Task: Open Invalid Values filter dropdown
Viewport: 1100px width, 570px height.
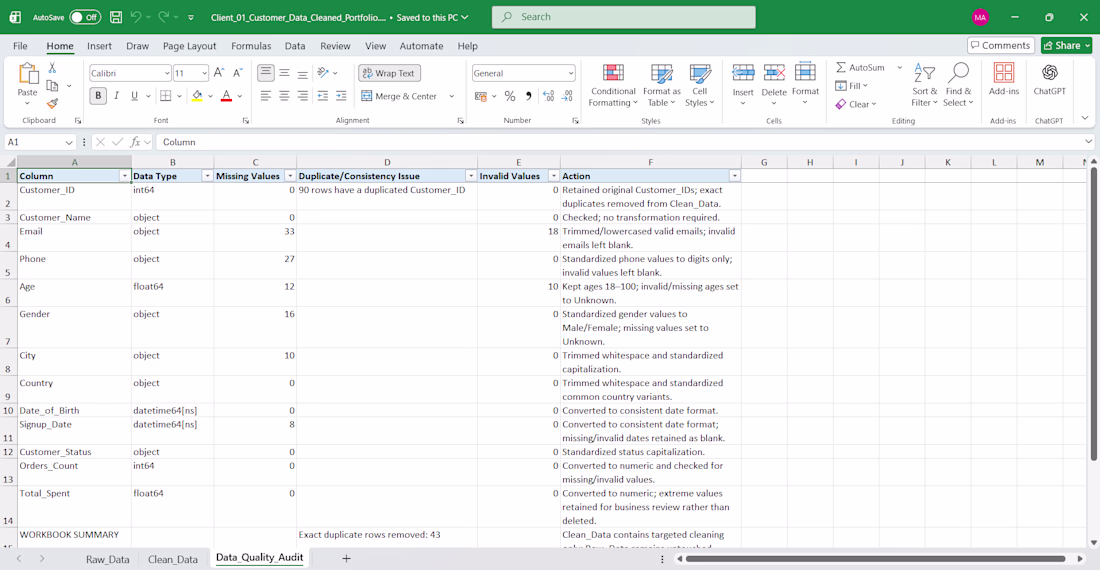Action: click(554, 176)
